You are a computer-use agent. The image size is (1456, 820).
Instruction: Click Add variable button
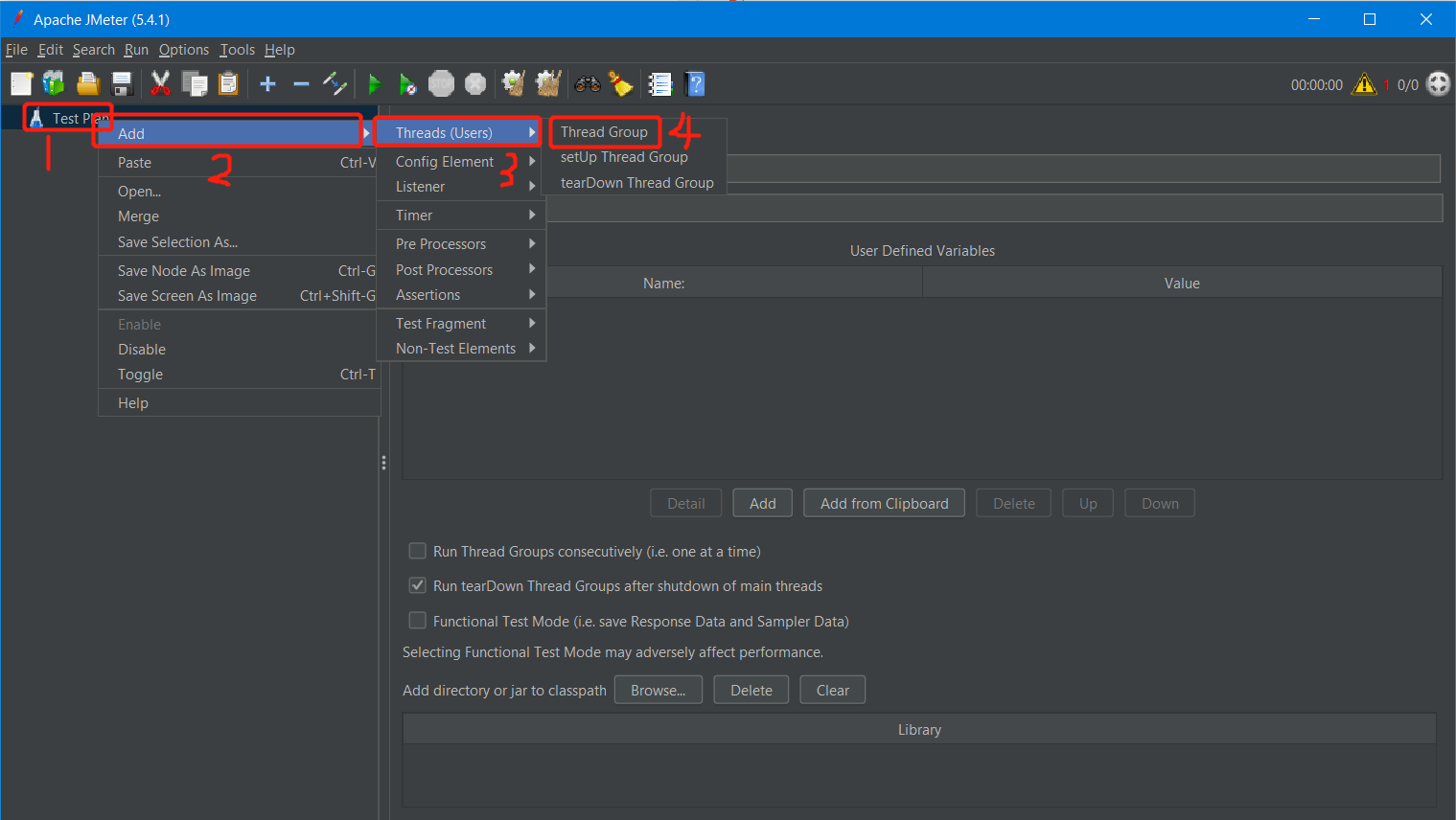pos(763,503)
